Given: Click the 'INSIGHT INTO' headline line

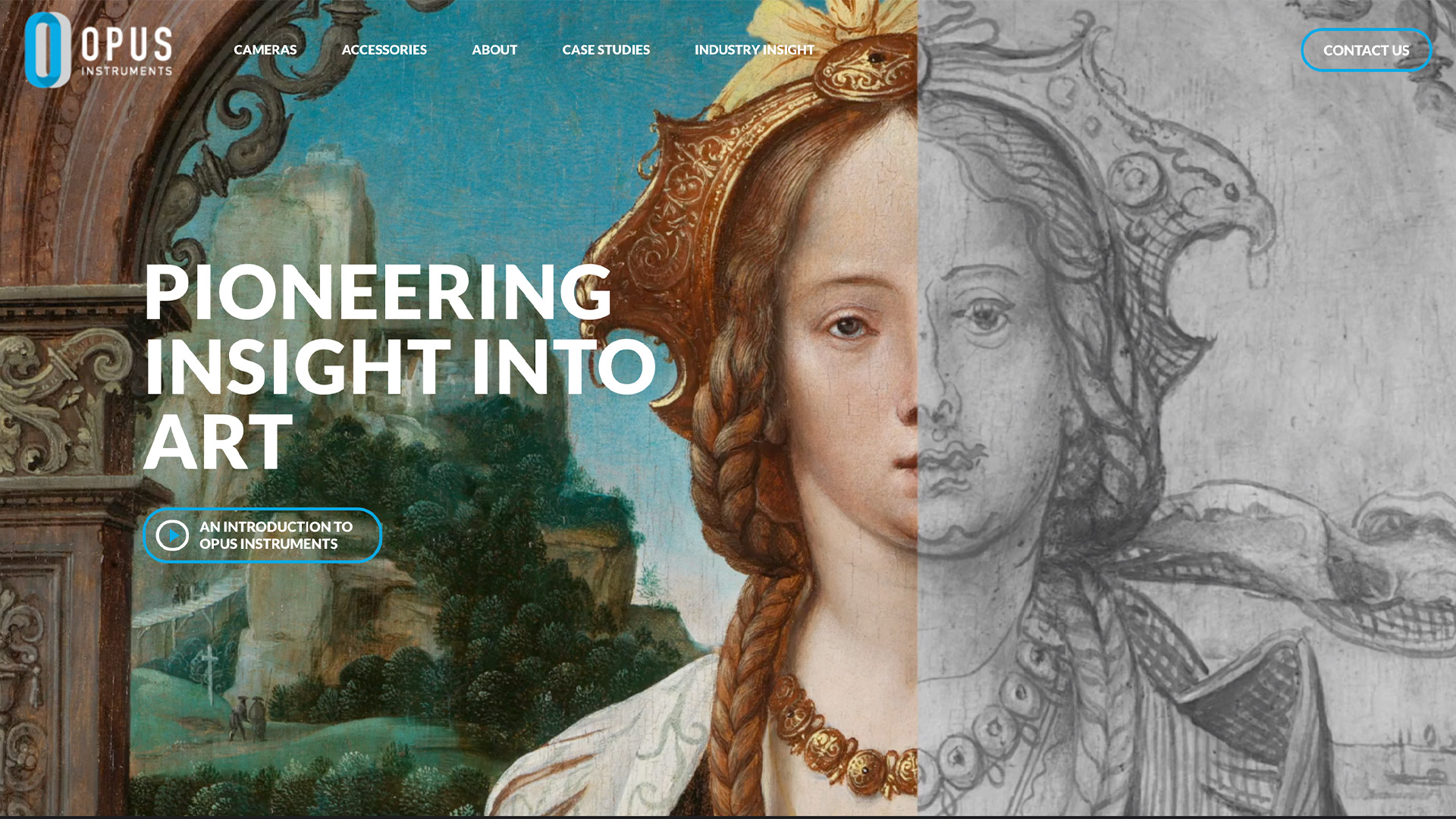Looking at the screenshot, I should [x=400, y=367].
